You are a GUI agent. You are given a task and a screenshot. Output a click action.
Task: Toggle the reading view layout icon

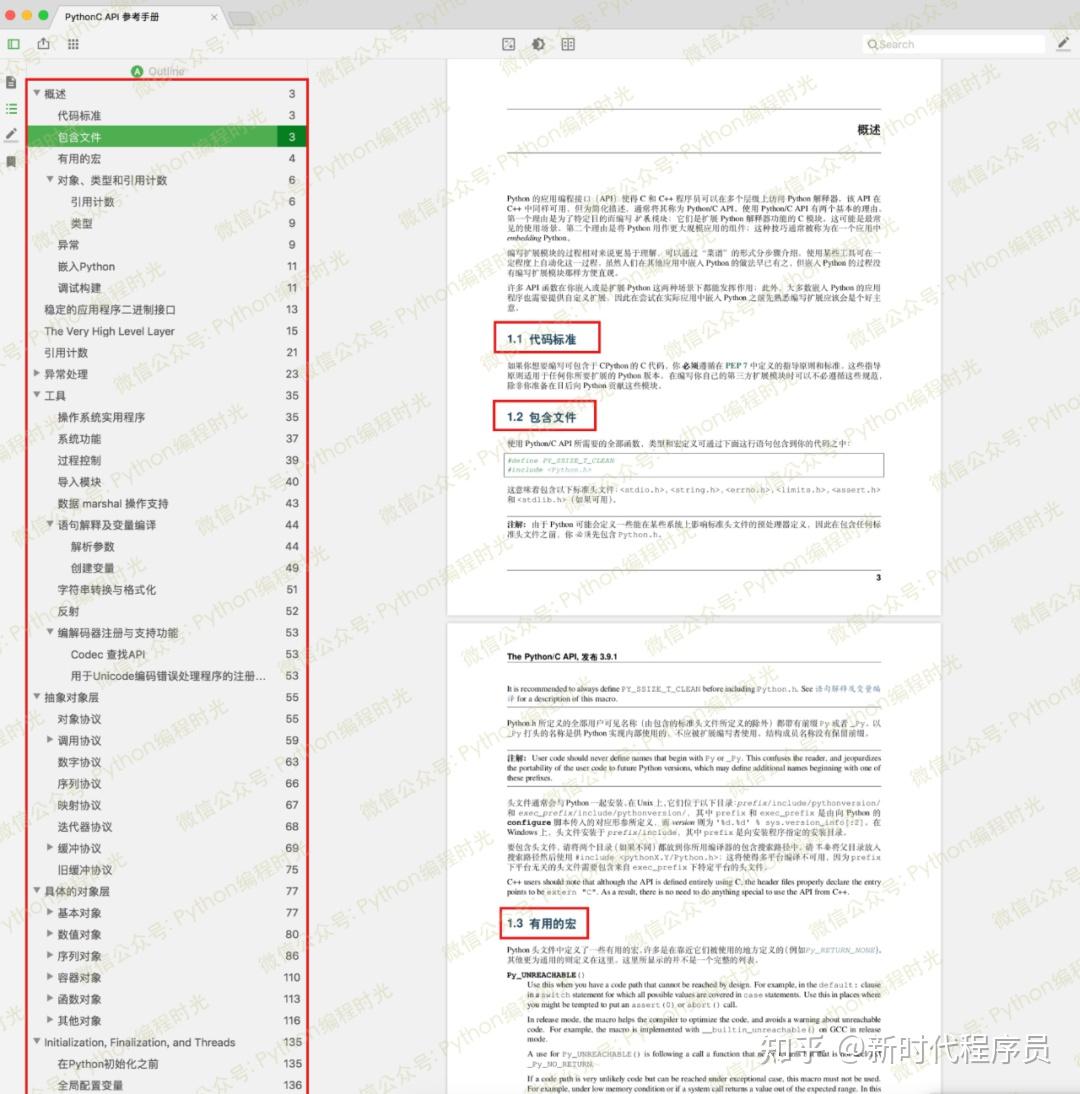(x=567, y=44)
